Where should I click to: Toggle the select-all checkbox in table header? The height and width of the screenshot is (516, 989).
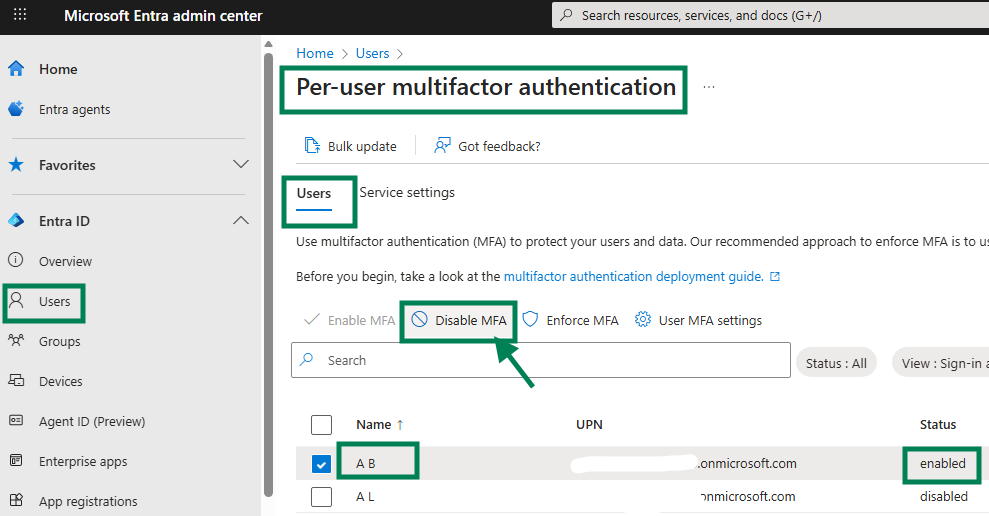click(321, 425)
